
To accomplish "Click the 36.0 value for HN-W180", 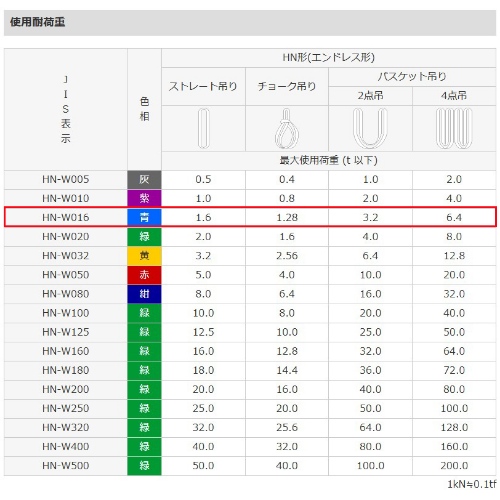I will click(370, 370).
